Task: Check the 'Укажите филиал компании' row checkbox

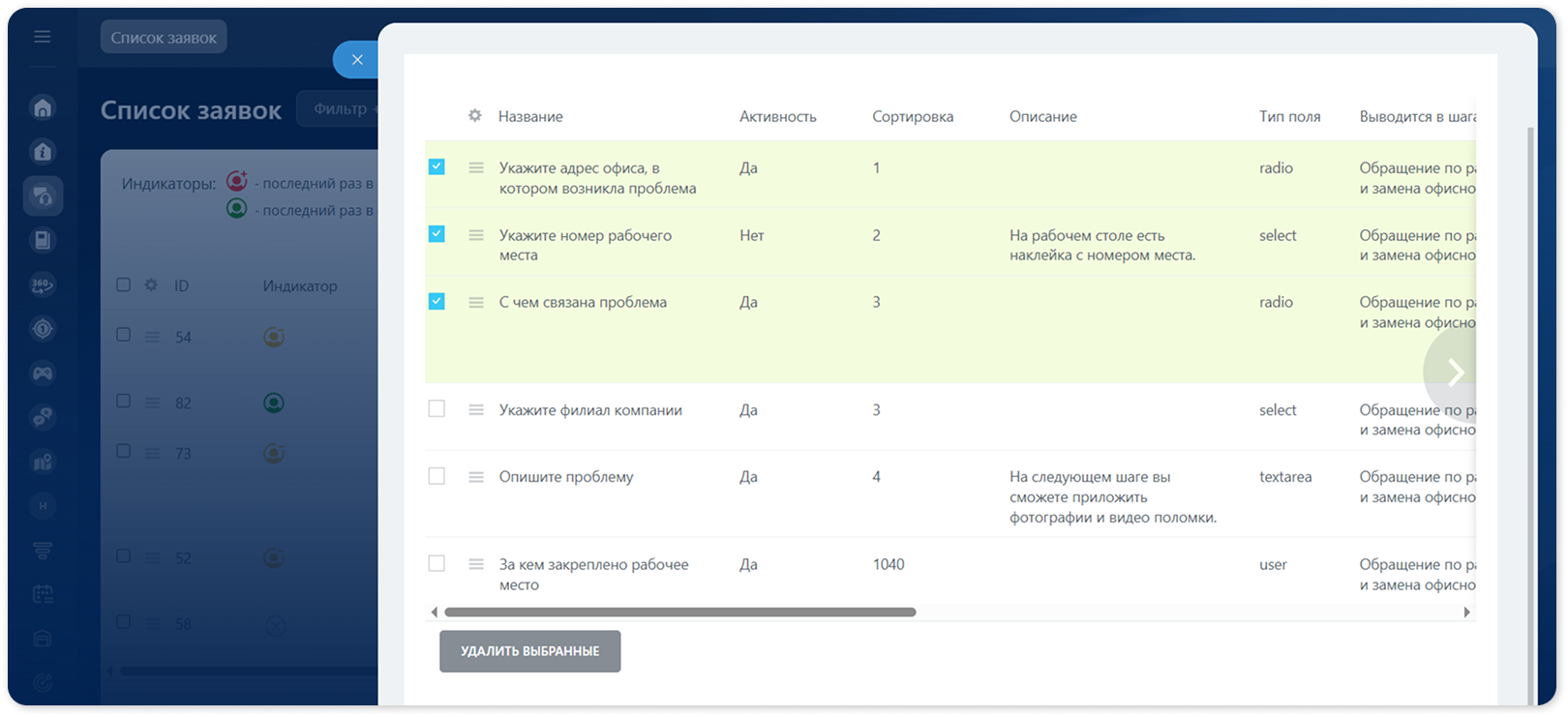Action: (437, 409)
